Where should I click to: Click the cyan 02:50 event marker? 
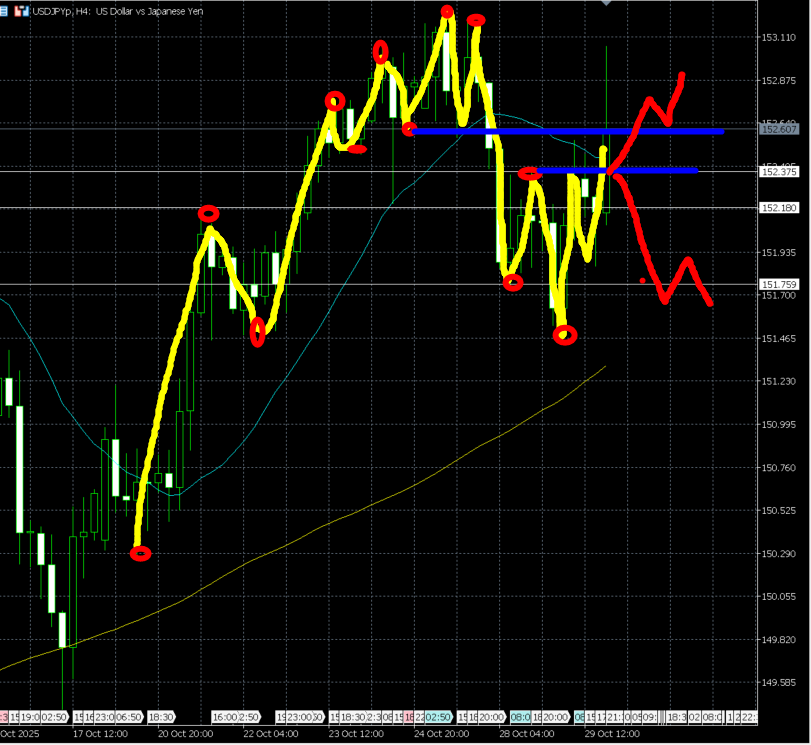coord(437,717)
